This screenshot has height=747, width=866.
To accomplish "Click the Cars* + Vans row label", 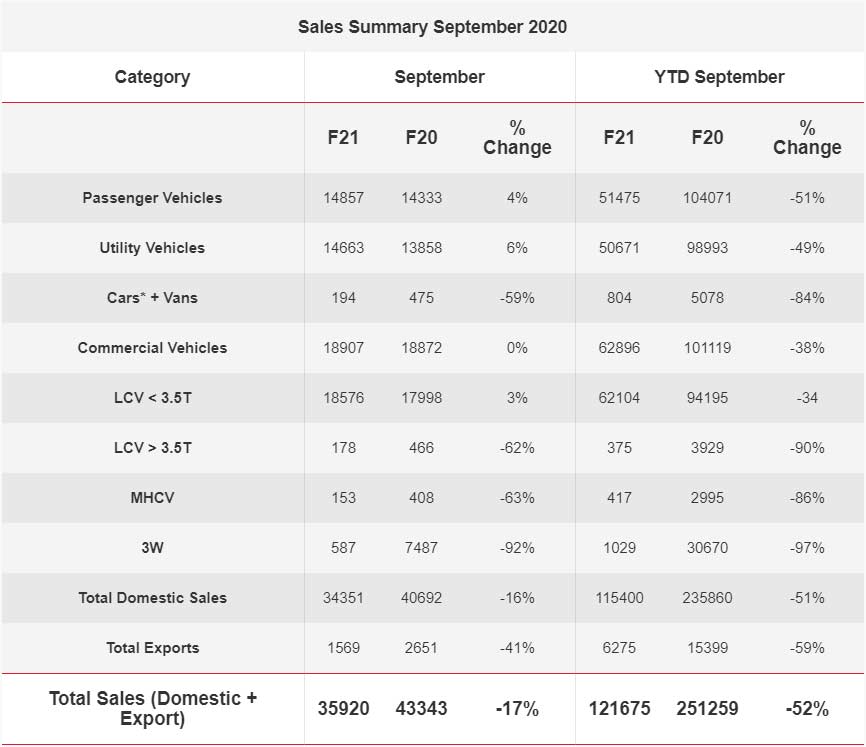I will click(x=152, y=298).
